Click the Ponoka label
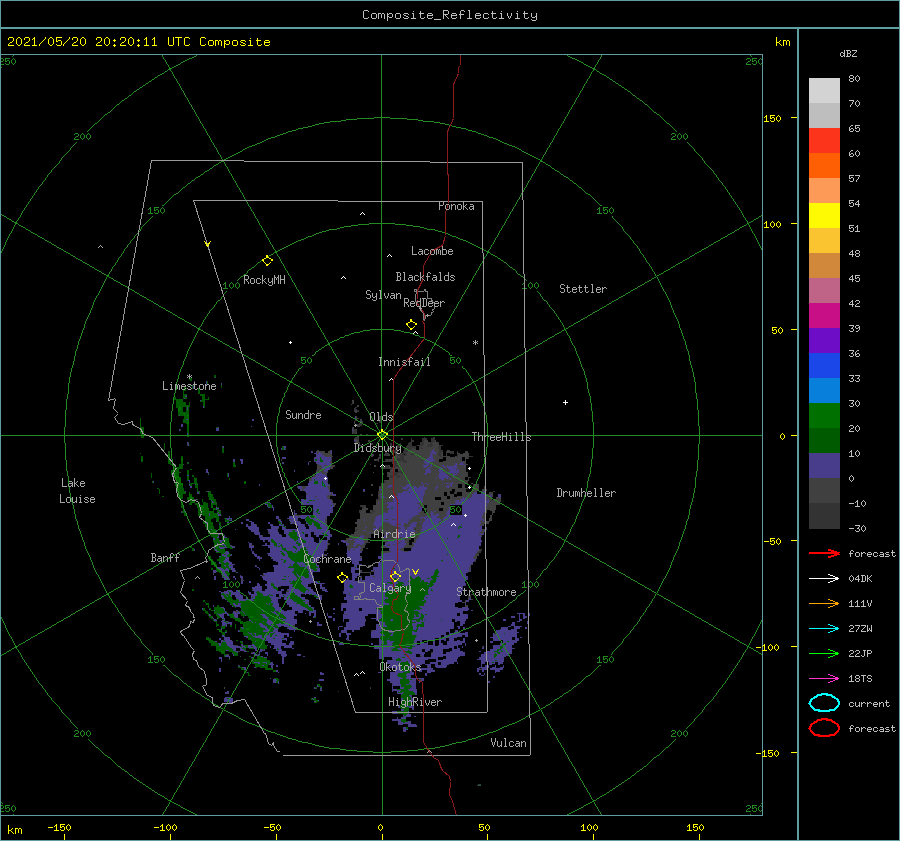900x841 pixels. point(456,206)
